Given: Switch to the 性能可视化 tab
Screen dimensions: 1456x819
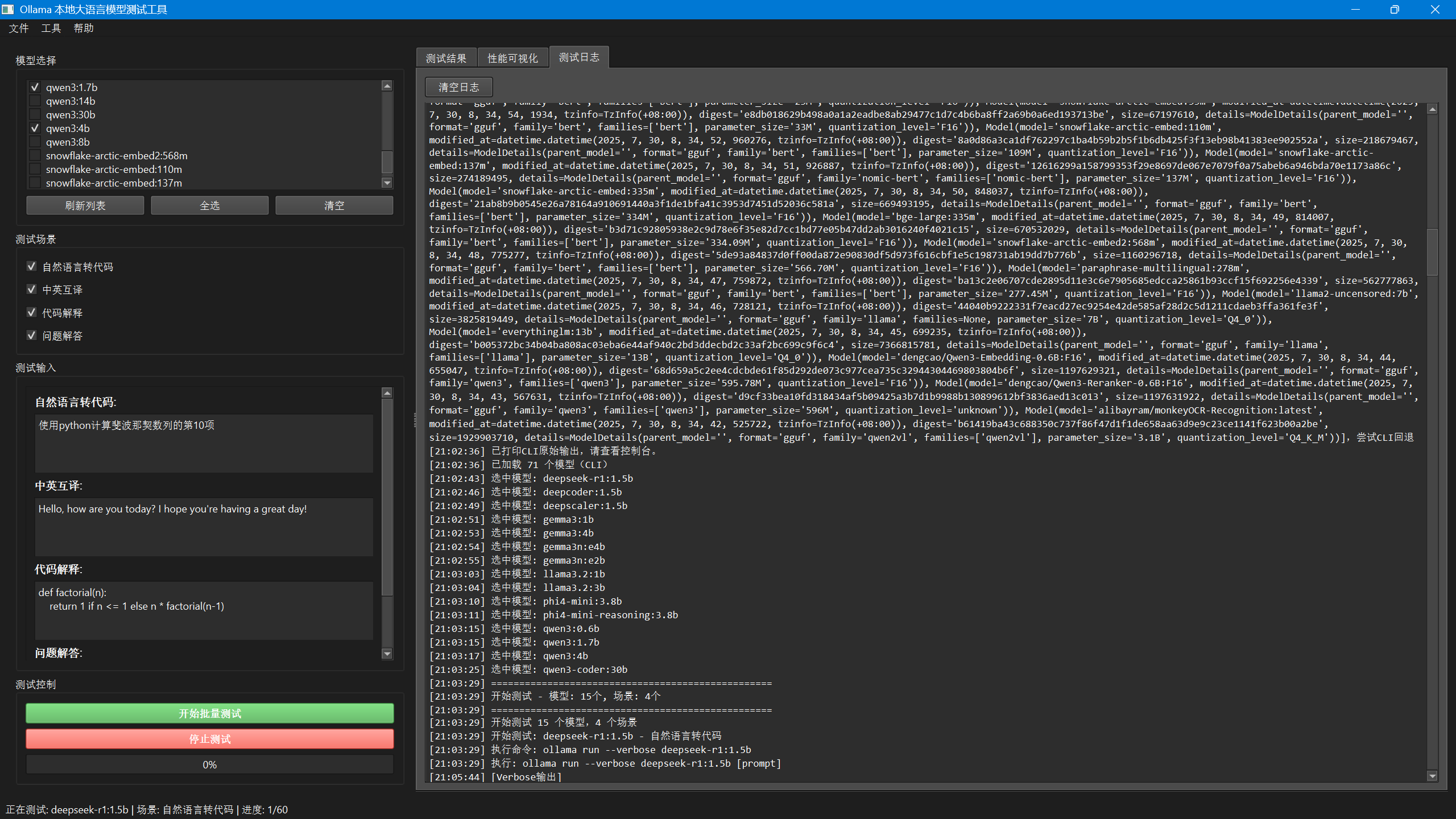Looking at the screenshot, I should click(512, 58).
